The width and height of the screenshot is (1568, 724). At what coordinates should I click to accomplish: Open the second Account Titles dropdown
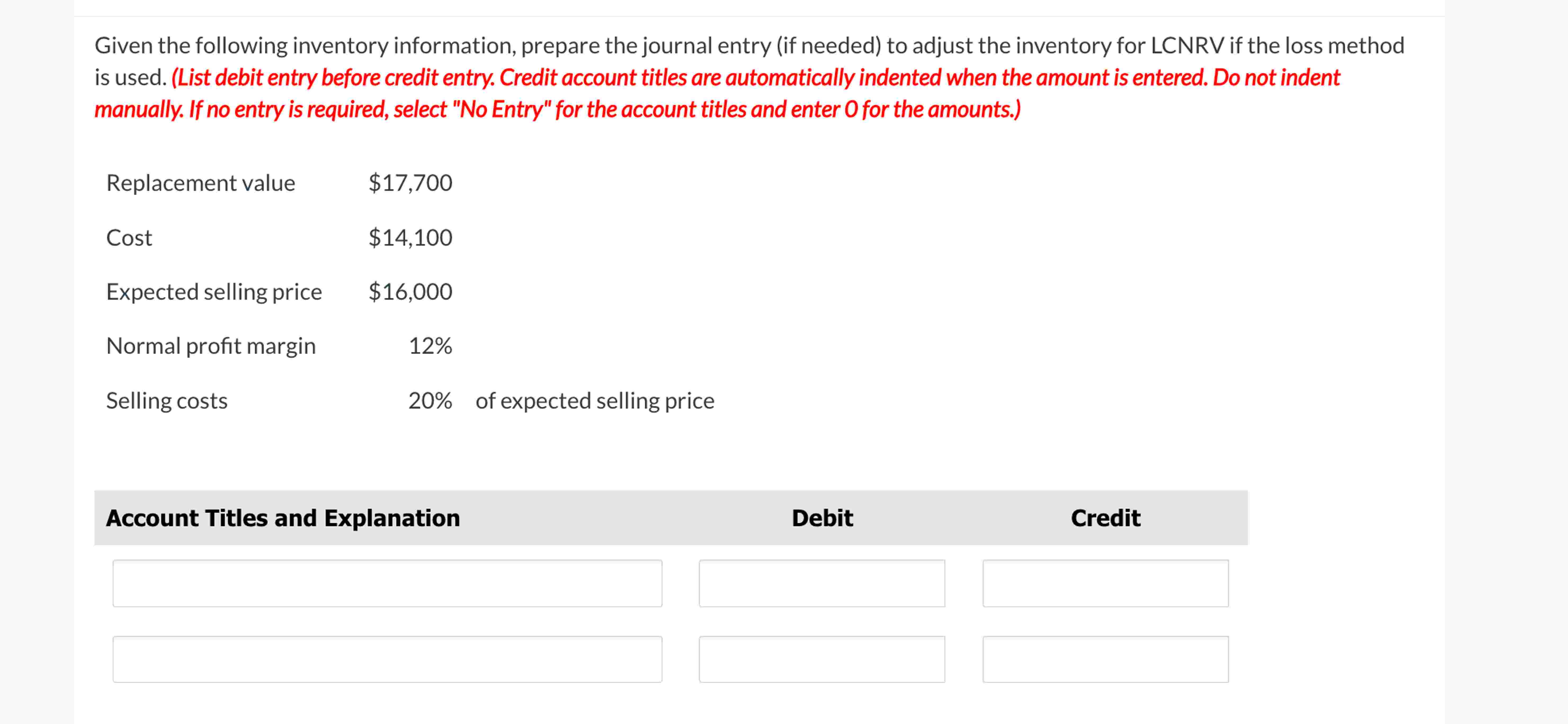(x=387, y=659)
